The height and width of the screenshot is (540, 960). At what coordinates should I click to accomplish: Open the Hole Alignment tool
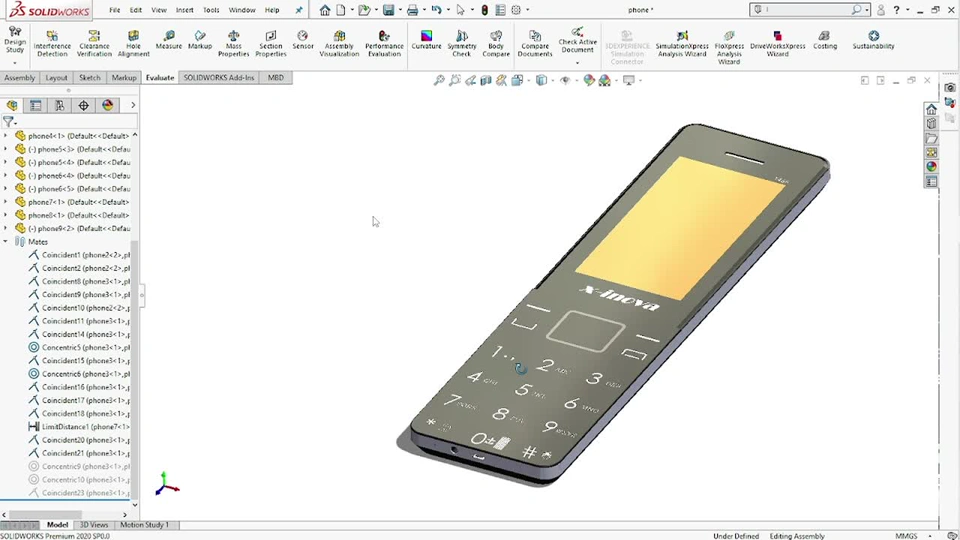point(133,43)
